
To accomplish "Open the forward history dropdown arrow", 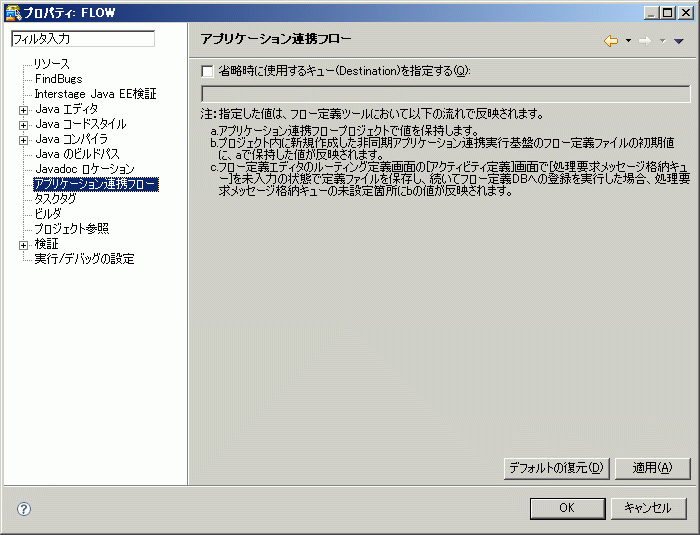I will [x=662, y=41].
